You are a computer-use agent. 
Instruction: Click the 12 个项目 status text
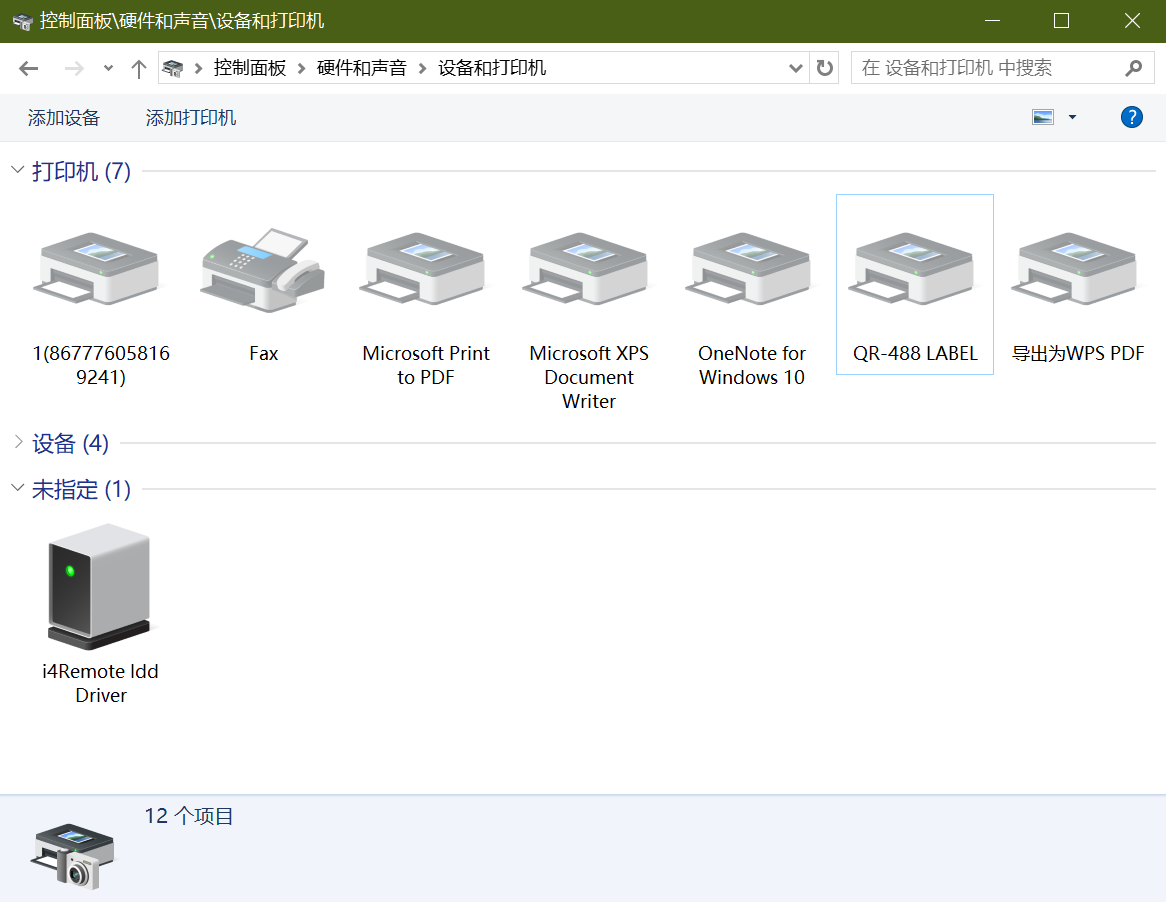tap(189, 816)
